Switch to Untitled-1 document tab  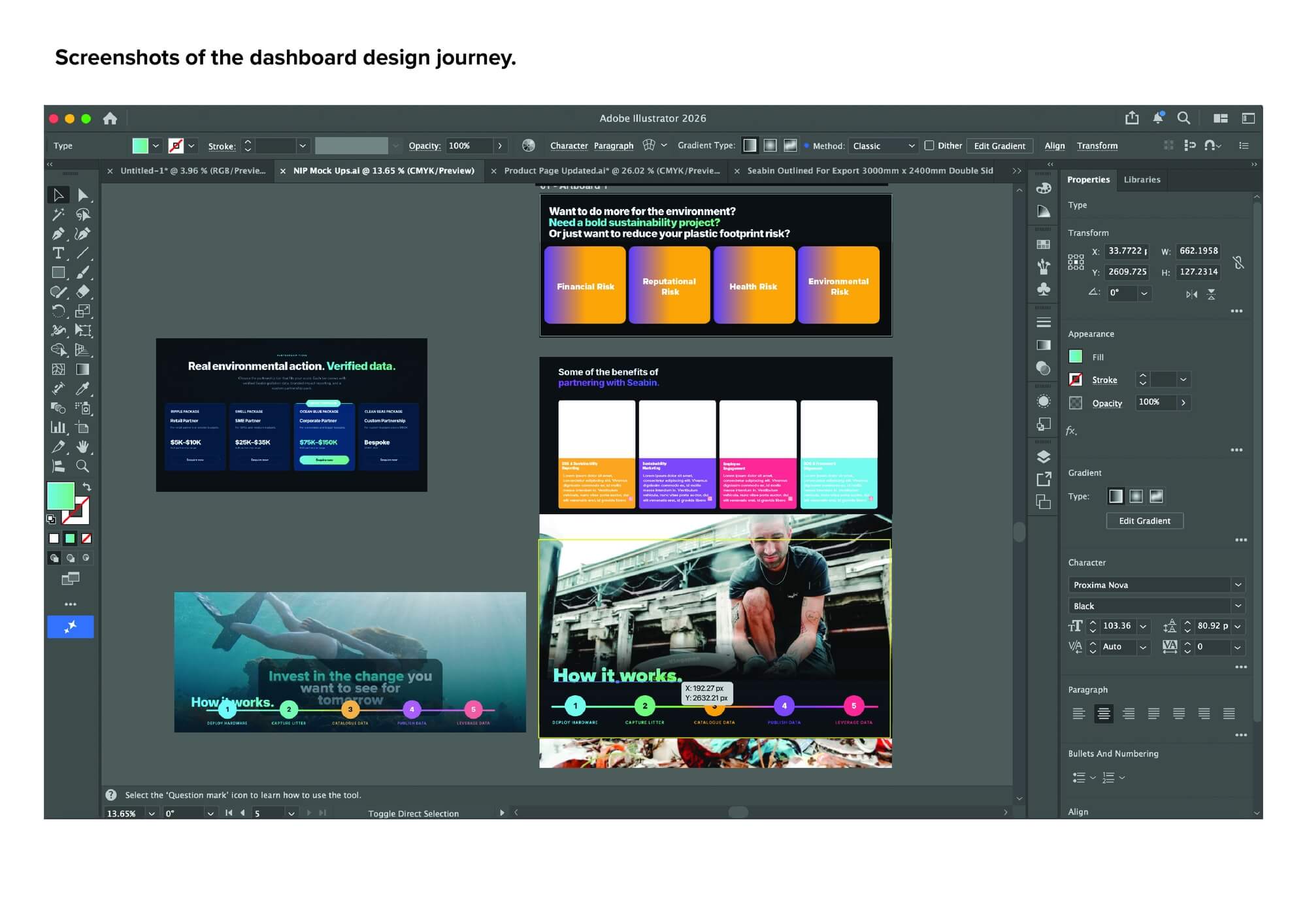click(193, 171)
